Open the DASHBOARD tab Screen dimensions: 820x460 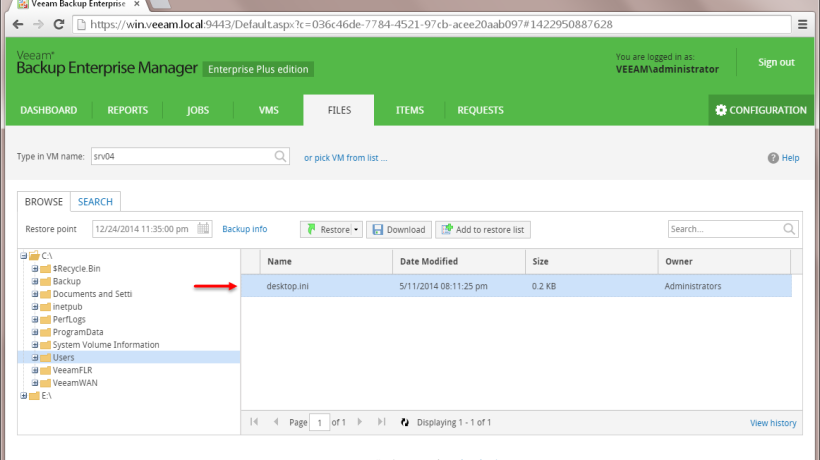[49, 110]
